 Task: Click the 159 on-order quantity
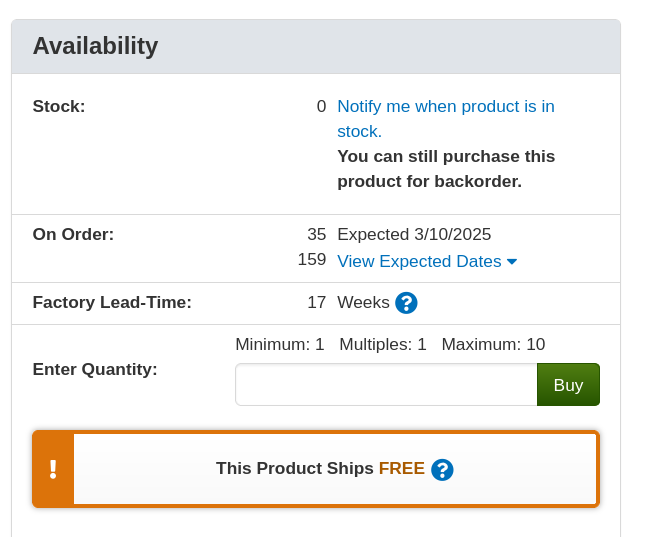[x=312, y=259]
